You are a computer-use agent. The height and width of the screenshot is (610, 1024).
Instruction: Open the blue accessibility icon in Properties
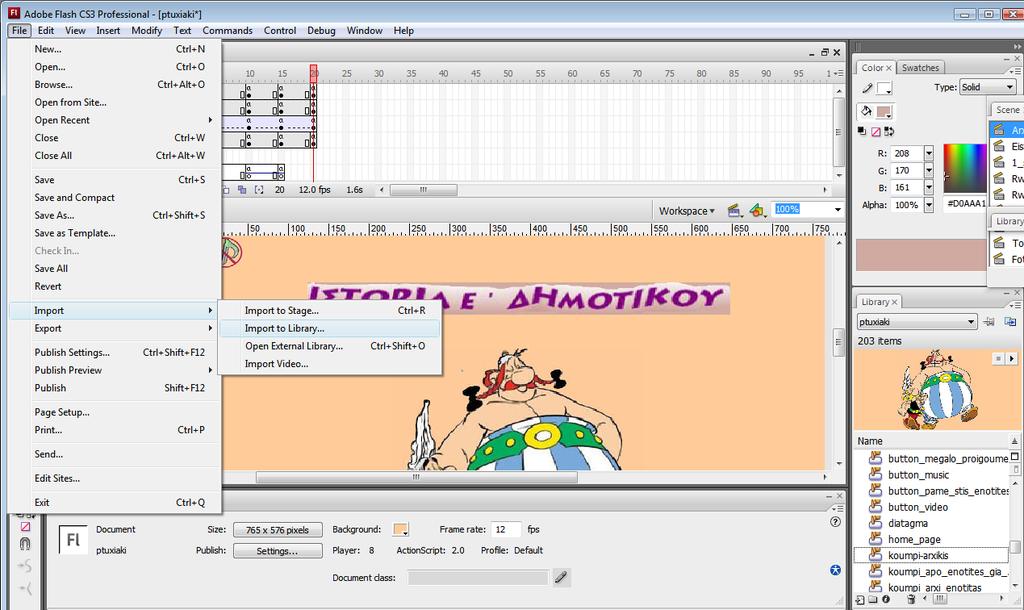(835, 570)
